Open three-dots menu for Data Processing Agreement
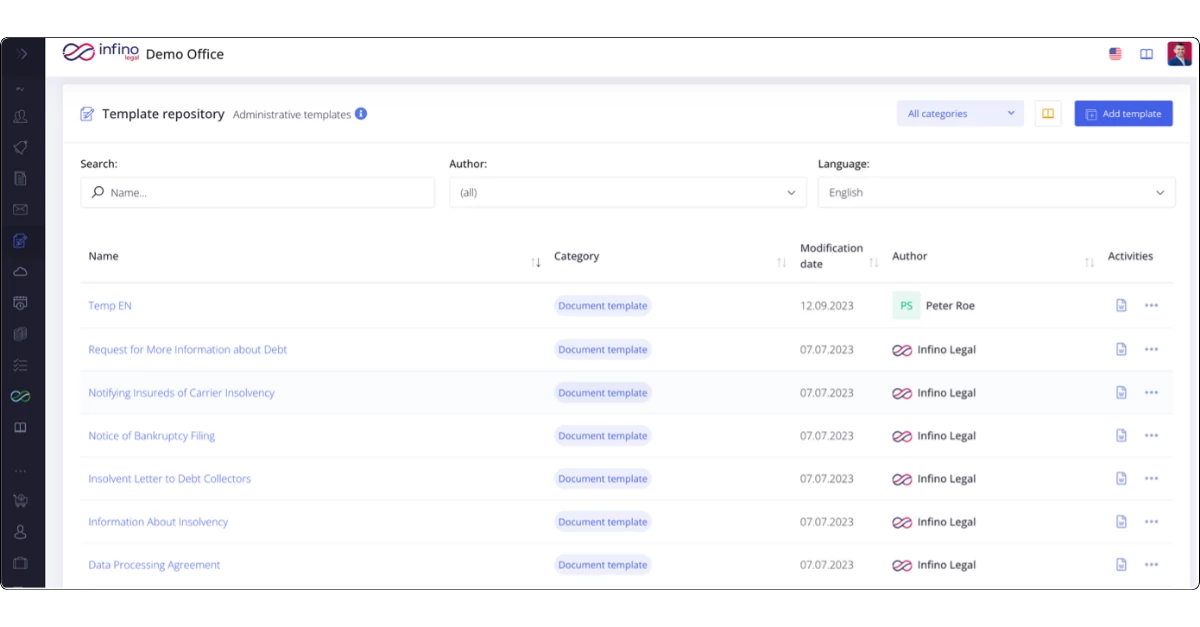 pos(1151,565)
